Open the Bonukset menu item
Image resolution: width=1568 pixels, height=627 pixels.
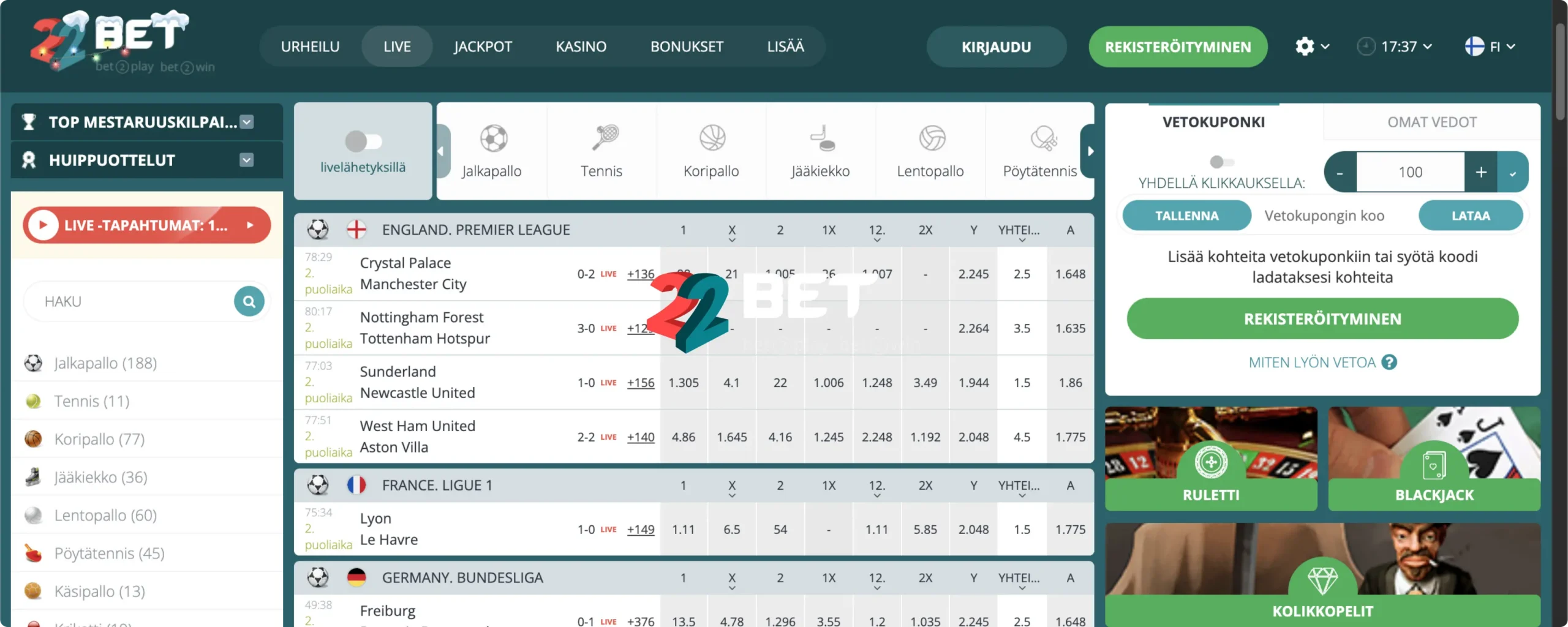click(687, 47)
